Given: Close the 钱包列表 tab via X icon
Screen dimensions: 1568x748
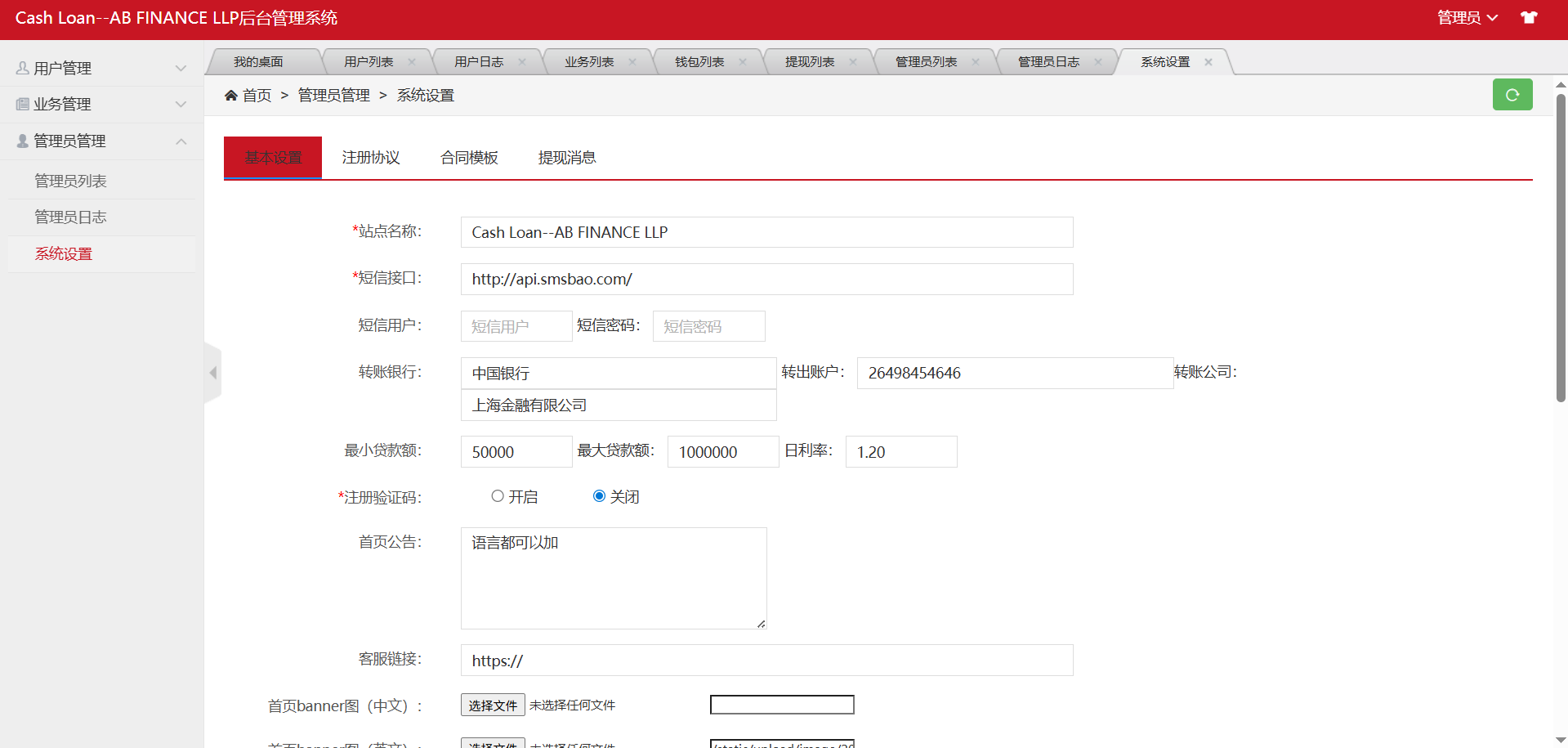Looking at the screenshot, I should [x=743, y=62].
